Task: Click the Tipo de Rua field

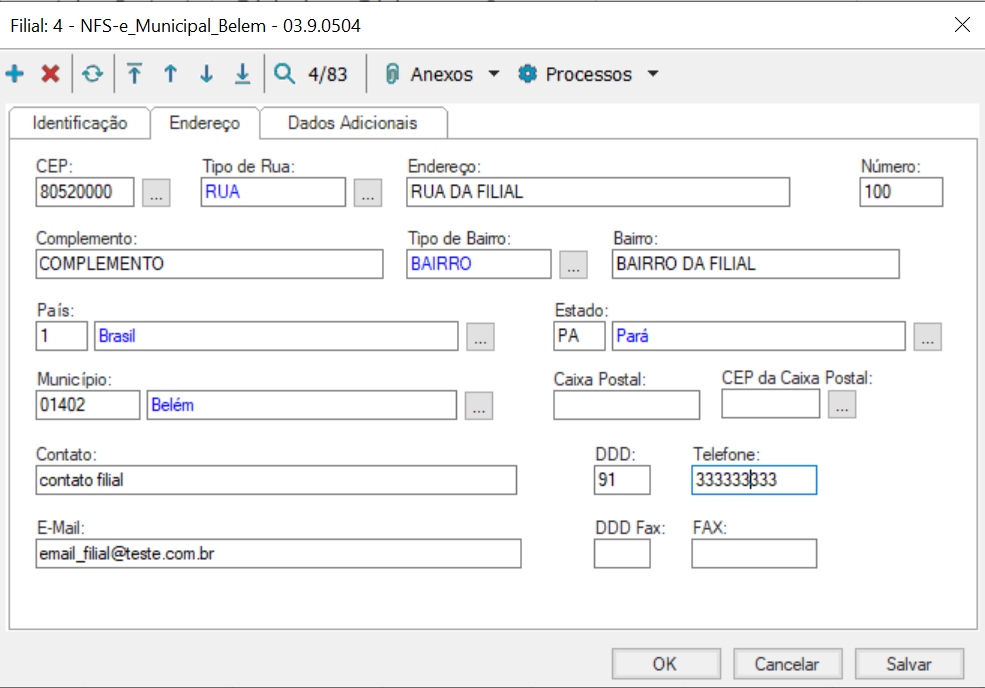Action: (x=273, y=192)
